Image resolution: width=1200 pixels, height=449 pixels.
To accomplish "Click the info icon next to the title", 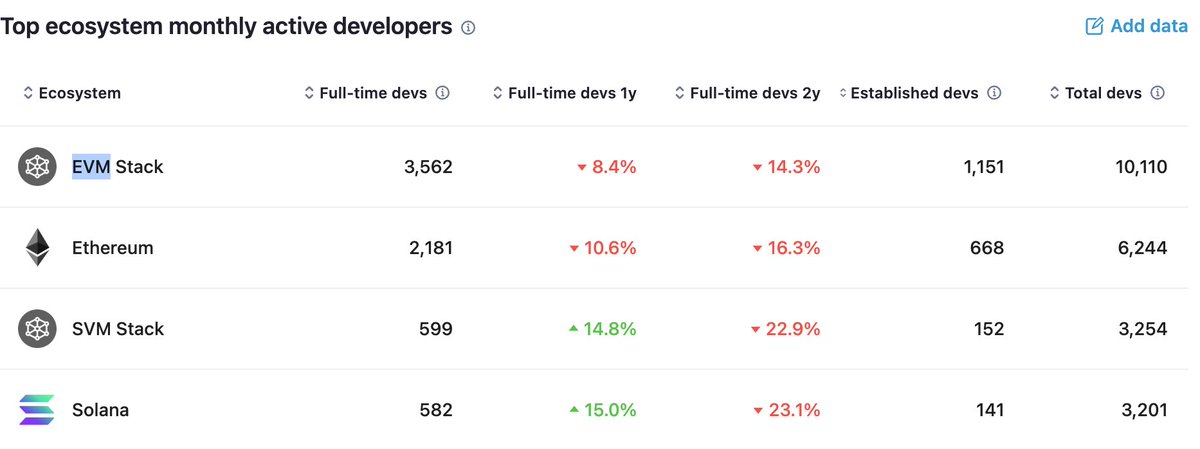I will pos(468,28).
